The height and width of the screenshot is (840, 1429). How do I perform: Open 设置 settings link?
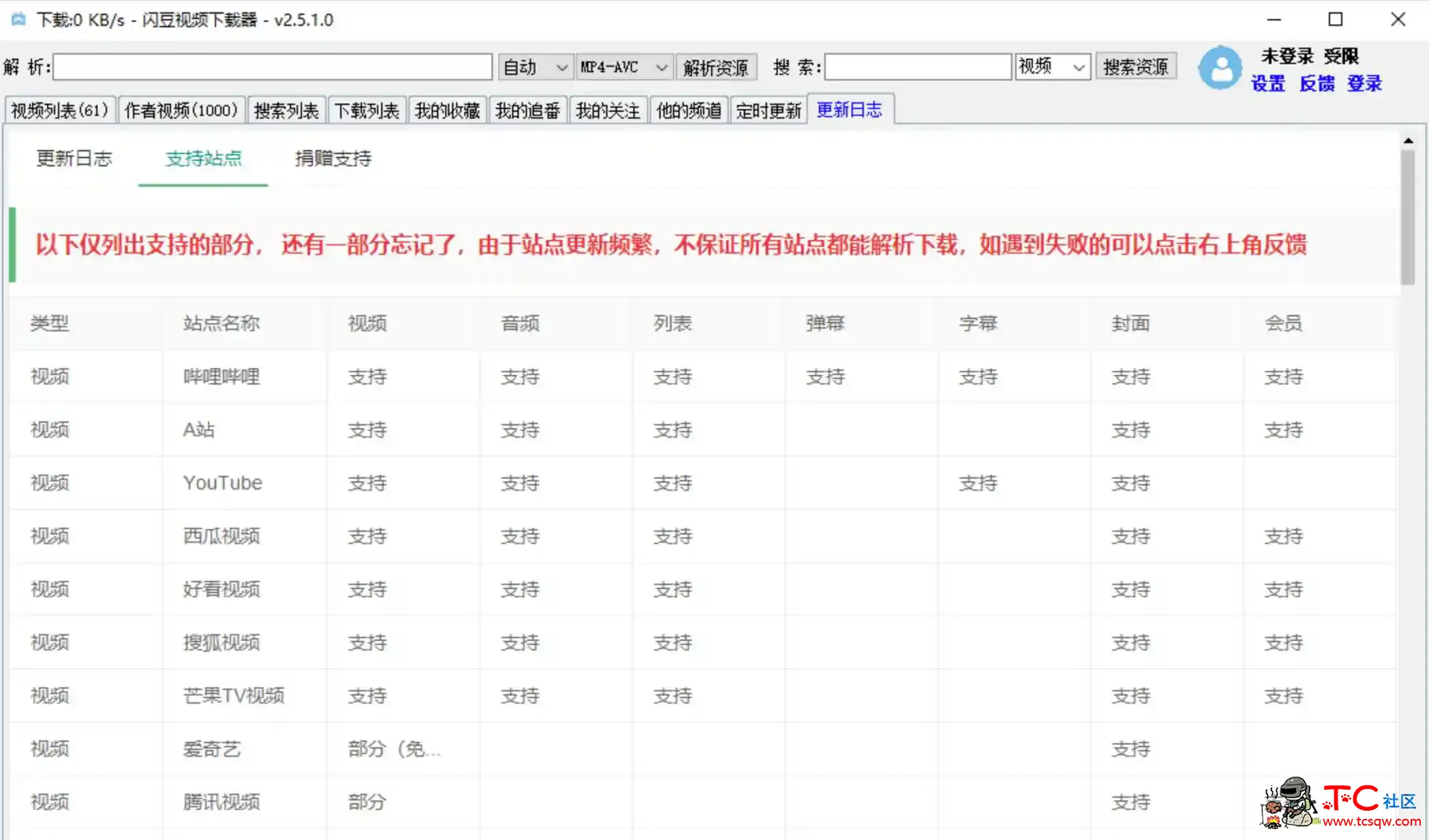tap(1268, 84)
